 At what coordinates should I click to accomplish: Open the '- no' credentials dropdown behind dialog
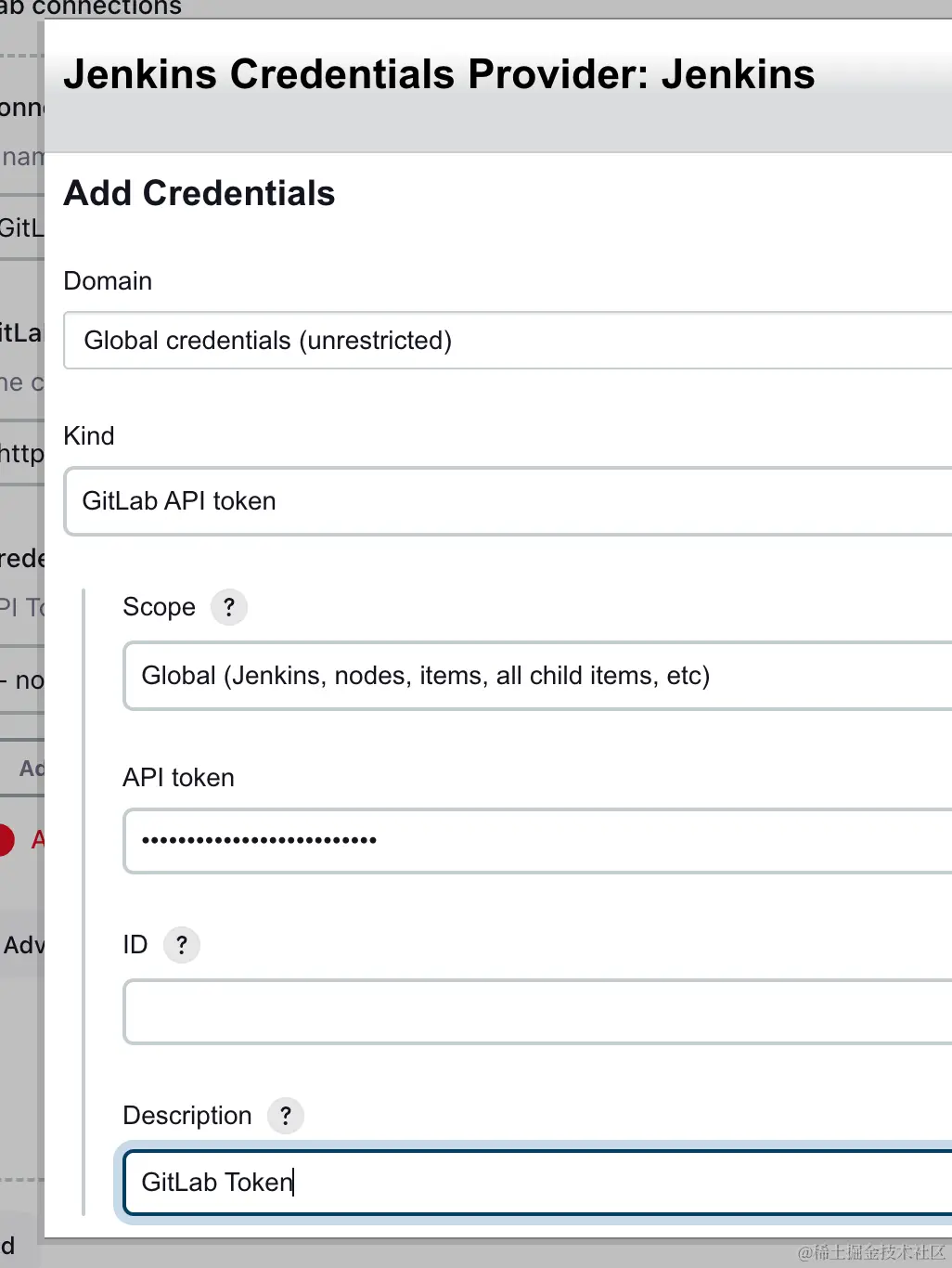(x=22, y=680)
